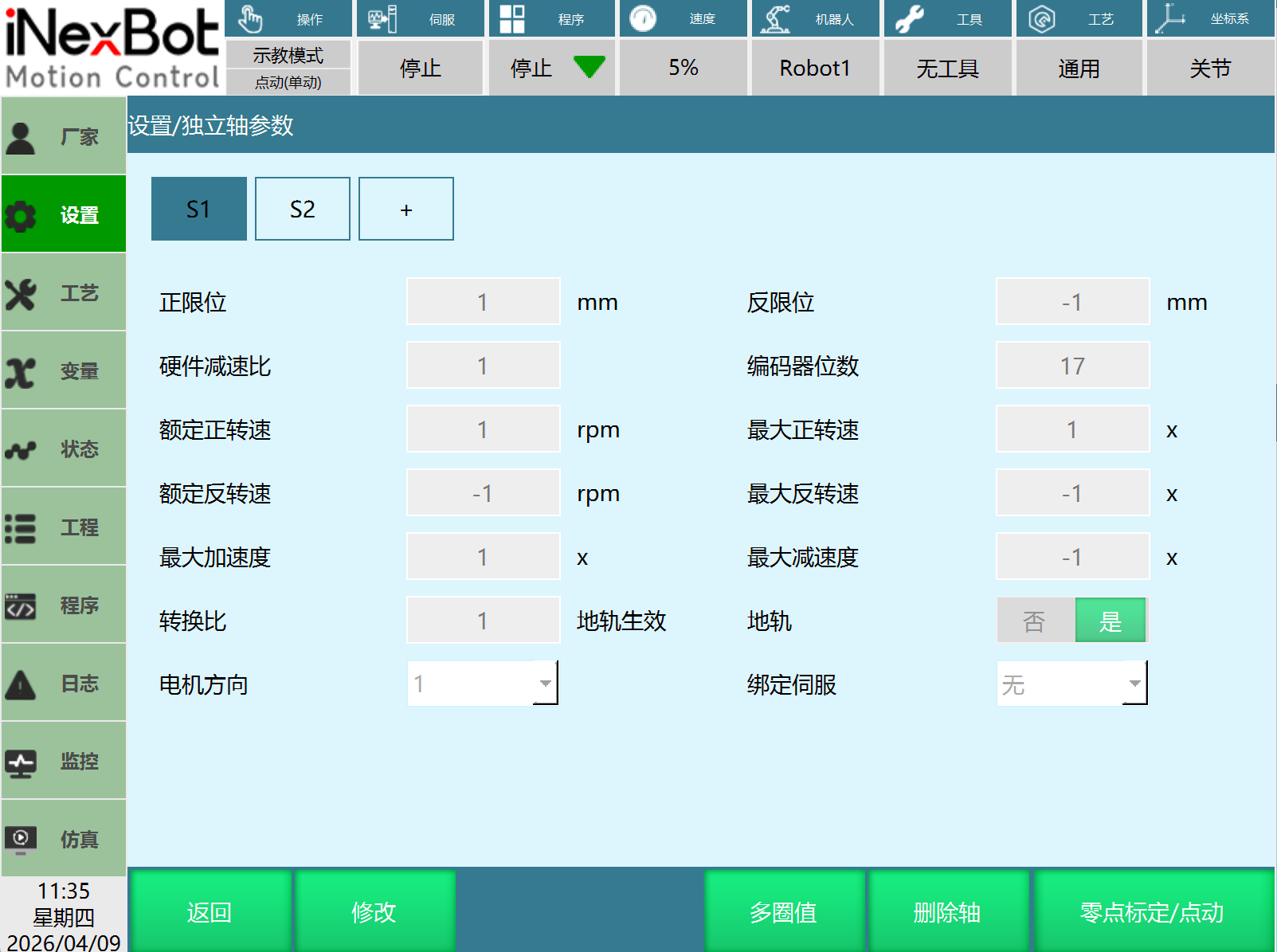The width and height of the screenshot is (1277, 952).
Task: Toggle 示教模式 teach mode selector
Action: (288, 56)
